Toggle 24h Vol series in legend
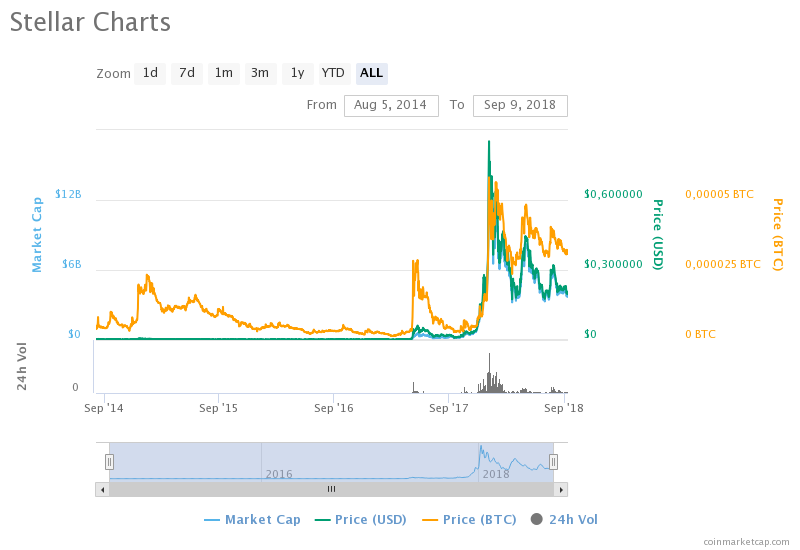800x550 pixels. click(x=564, y=520)
